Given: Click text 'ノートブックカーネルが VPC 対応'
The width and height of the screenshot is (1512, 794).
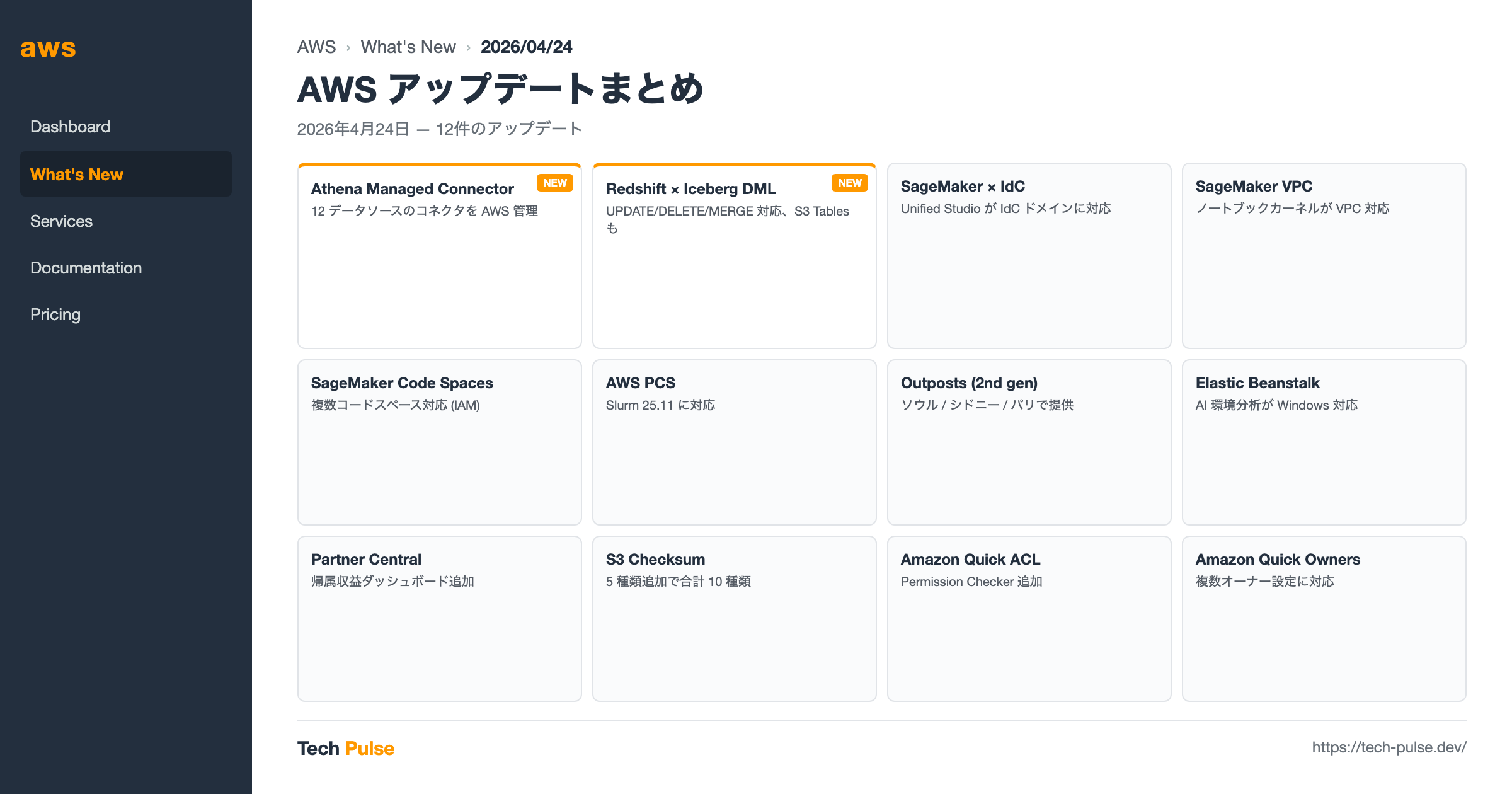Looking at the screenshot, I should [x=1293, y=209].
